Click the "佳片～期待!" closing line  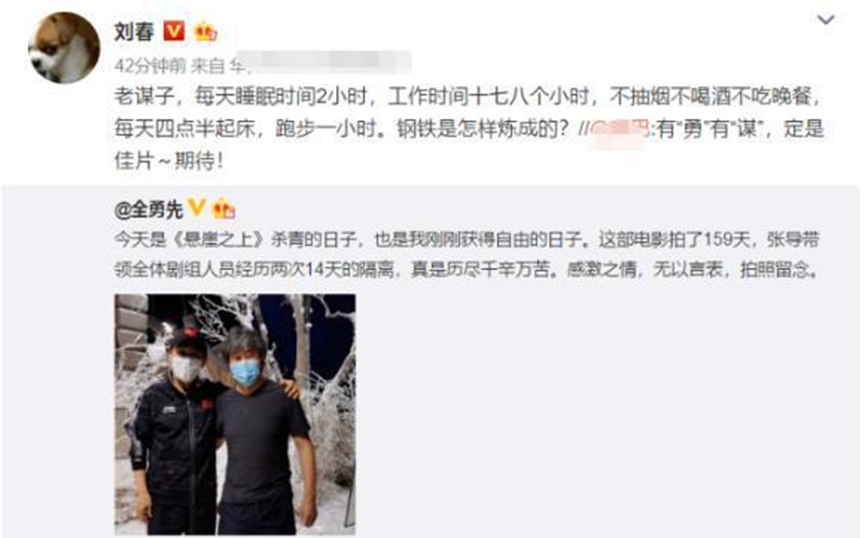click(x=169, y=161)
